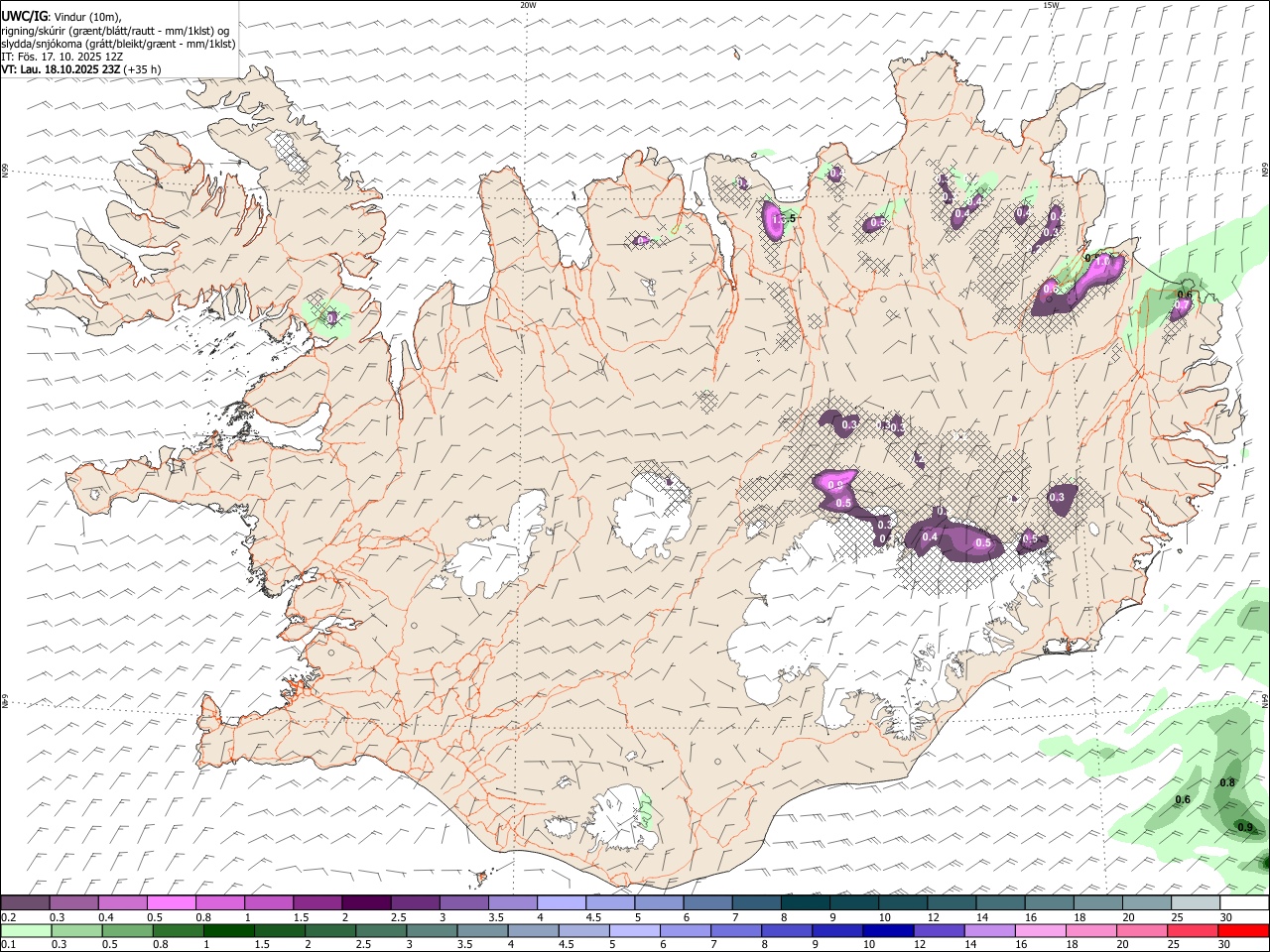
Task: Select the bright red lower-row swatch at 30
Action: (1244, 930)
